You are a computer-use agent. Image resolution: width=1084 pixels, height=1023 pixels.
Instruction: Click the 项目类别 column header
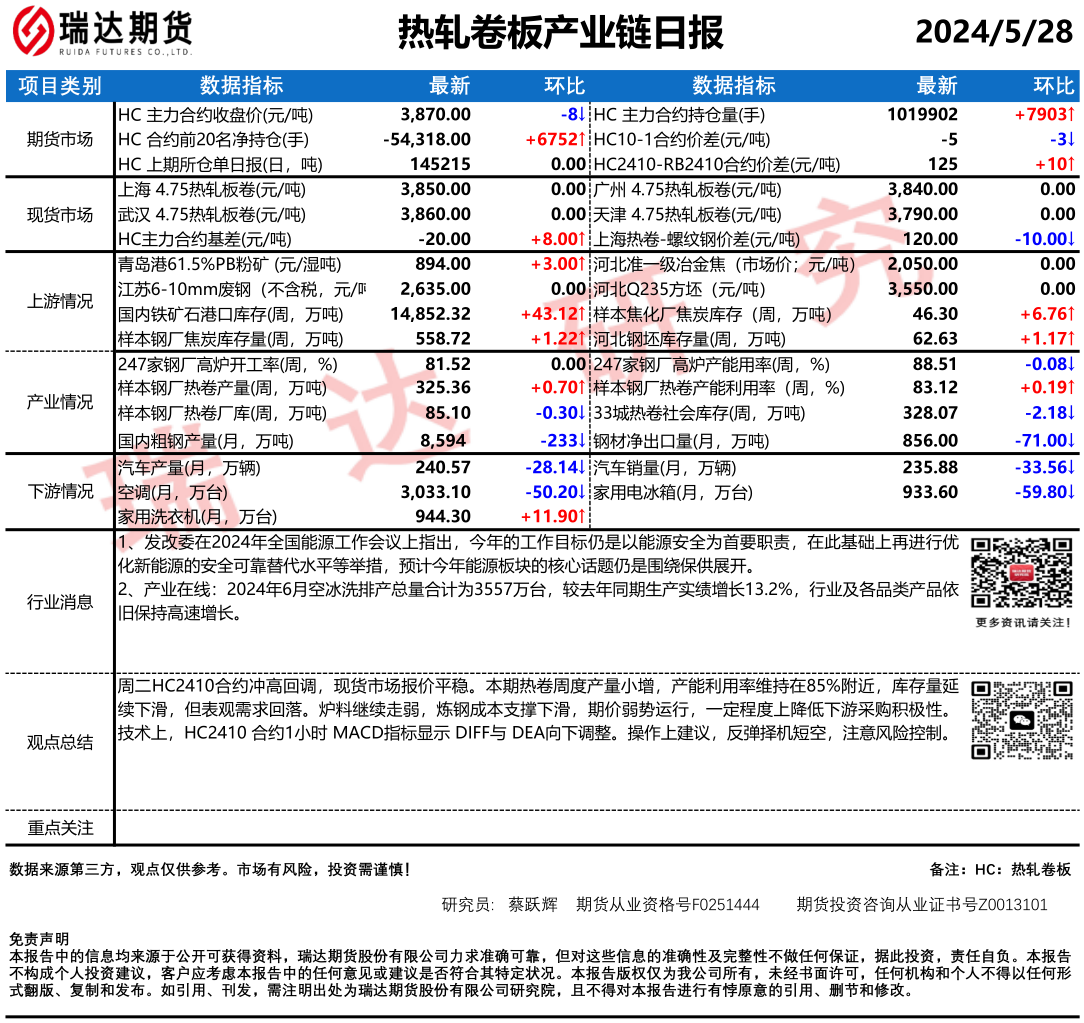tap(60, 86)
